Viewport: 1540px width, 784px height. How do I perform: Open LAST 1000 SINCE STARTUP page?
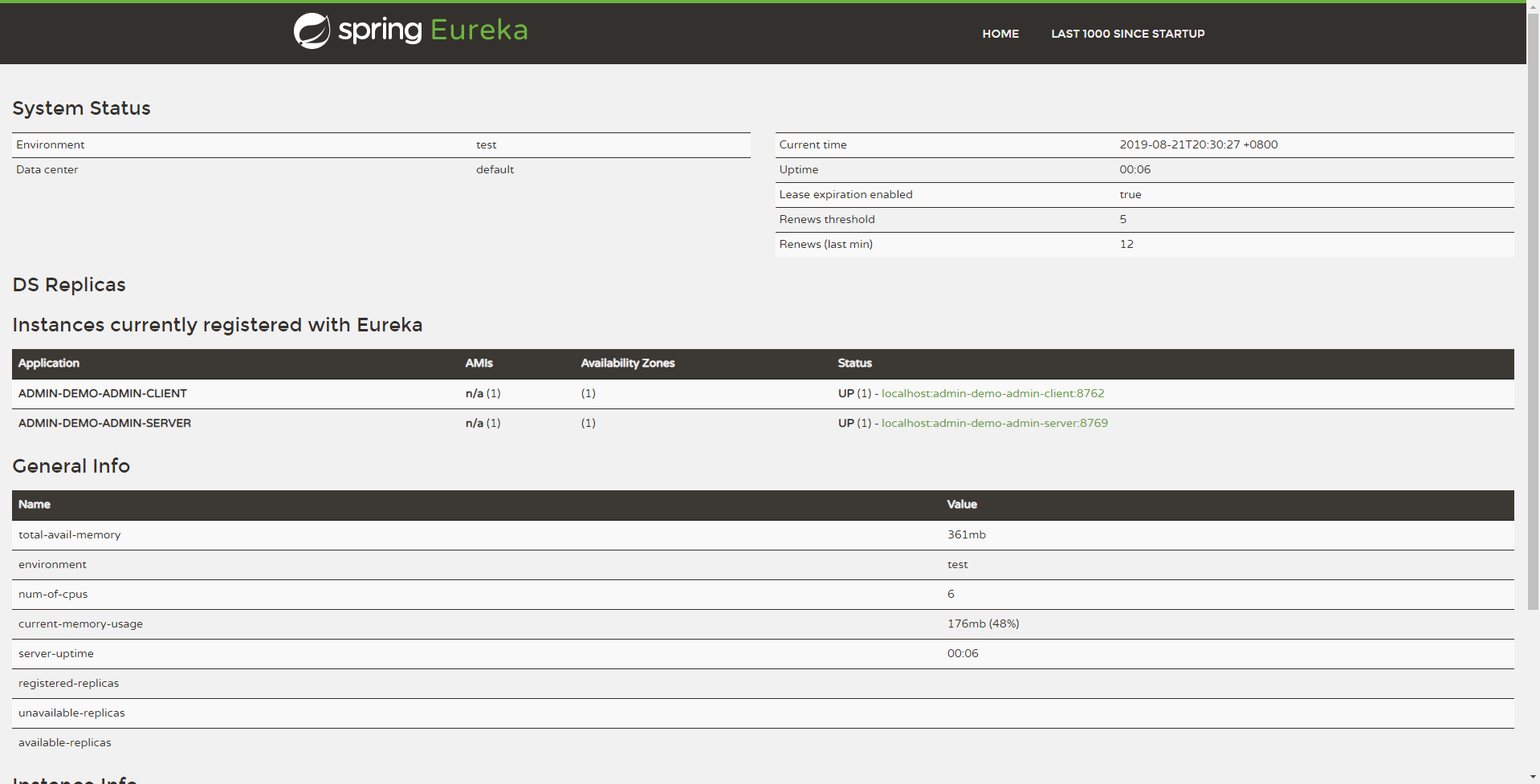[1127, 34]
